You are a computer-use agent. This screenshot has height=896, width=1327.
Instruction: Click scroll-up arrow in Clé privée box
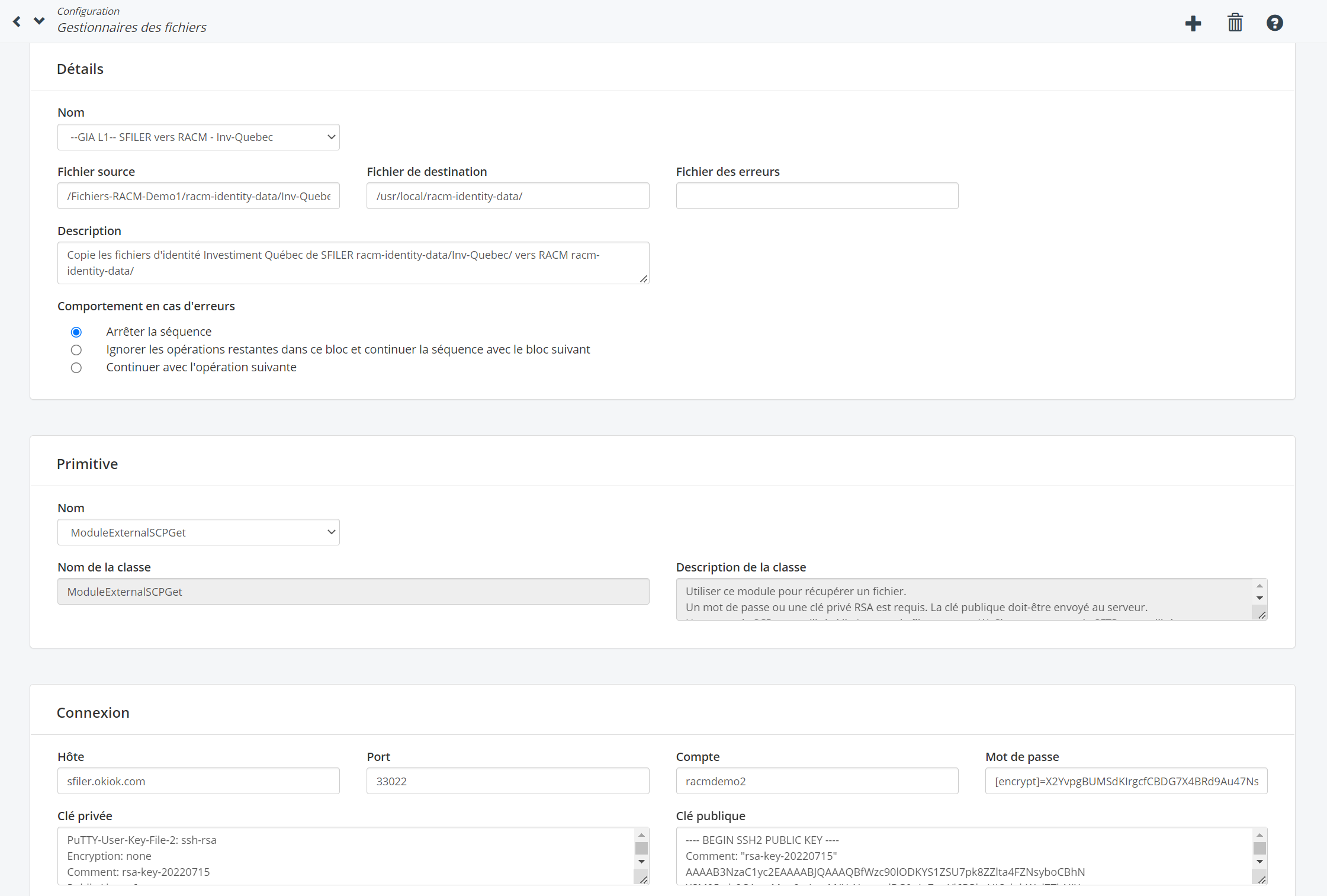(x=641, y=835)
